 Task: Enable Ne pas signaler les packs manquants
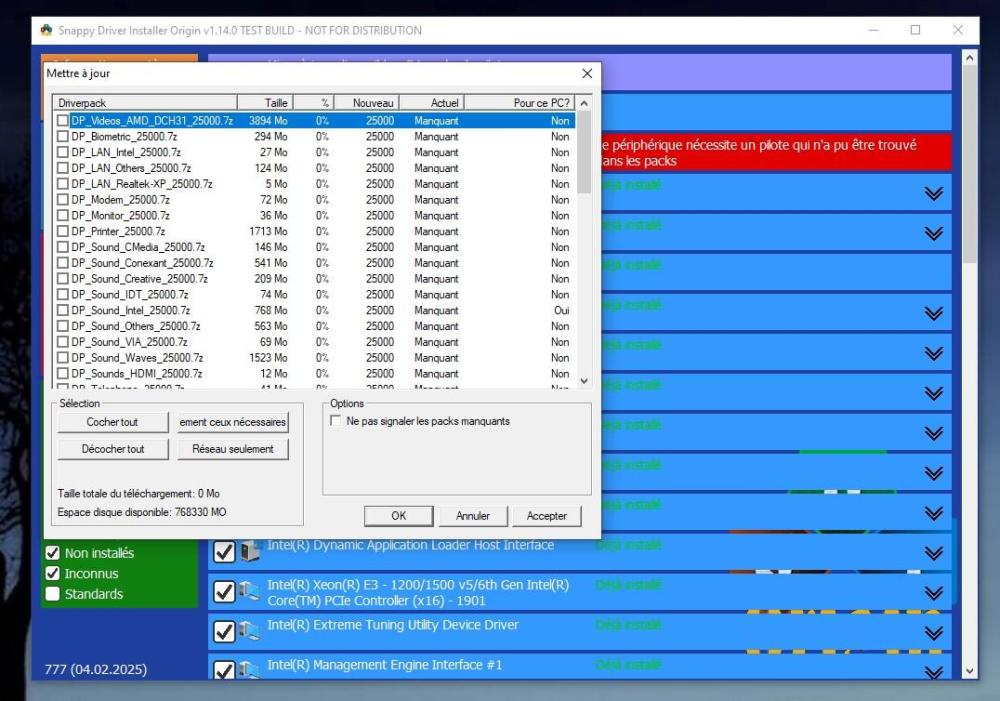[336, 421]
